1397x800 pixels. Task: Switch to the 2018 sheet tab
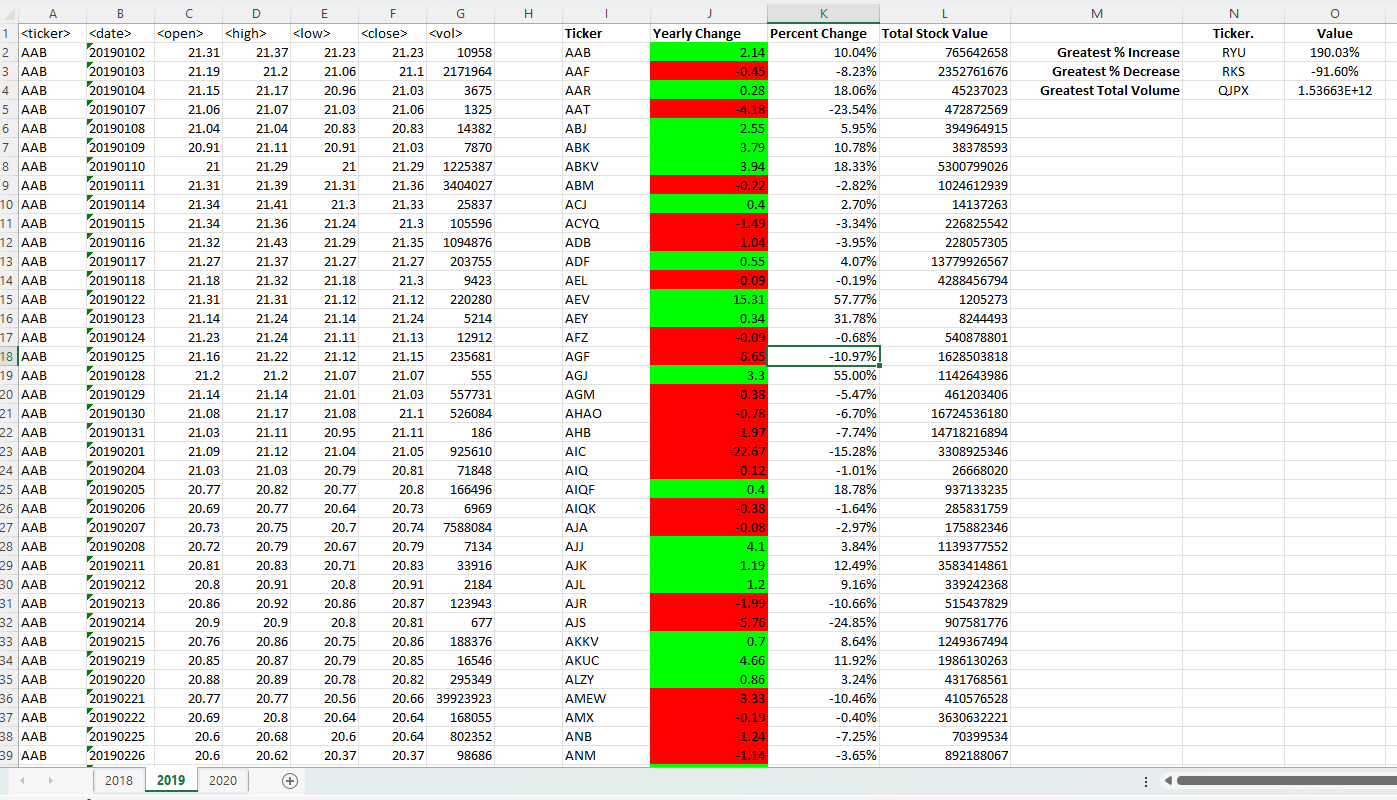pyautogui.click(x=119, y=780)
